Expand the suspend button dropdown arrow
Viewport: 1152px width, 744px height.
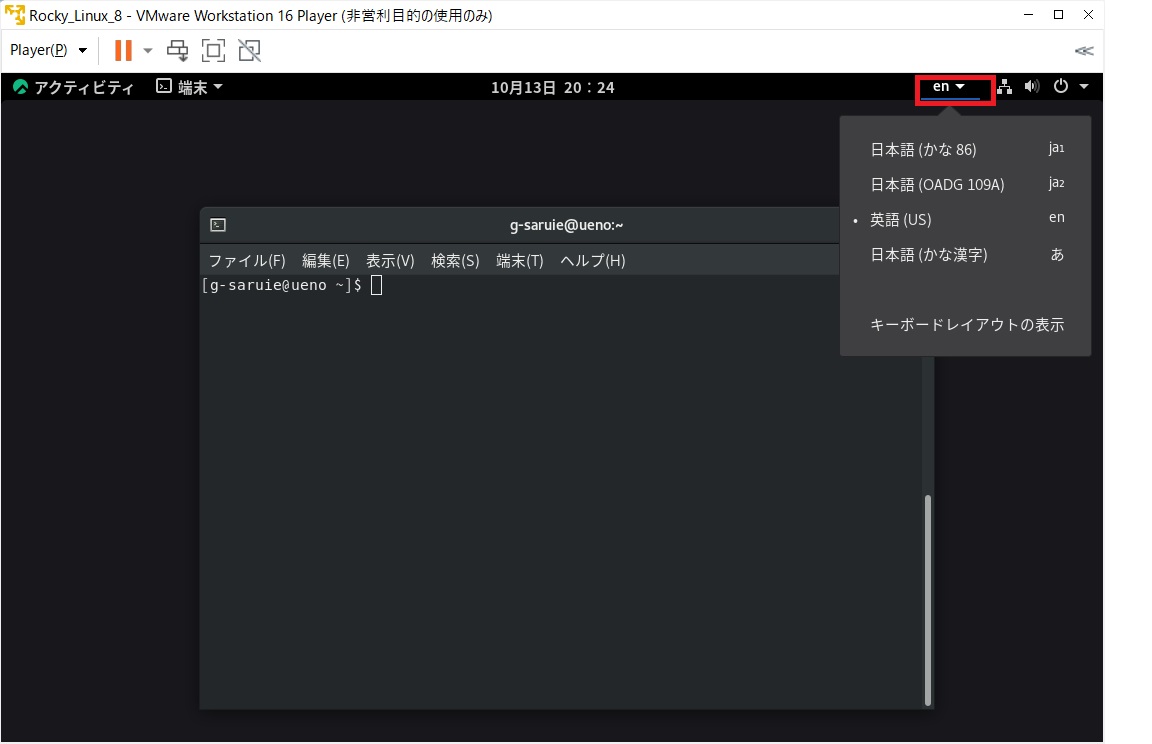click(x=147, y=50)
